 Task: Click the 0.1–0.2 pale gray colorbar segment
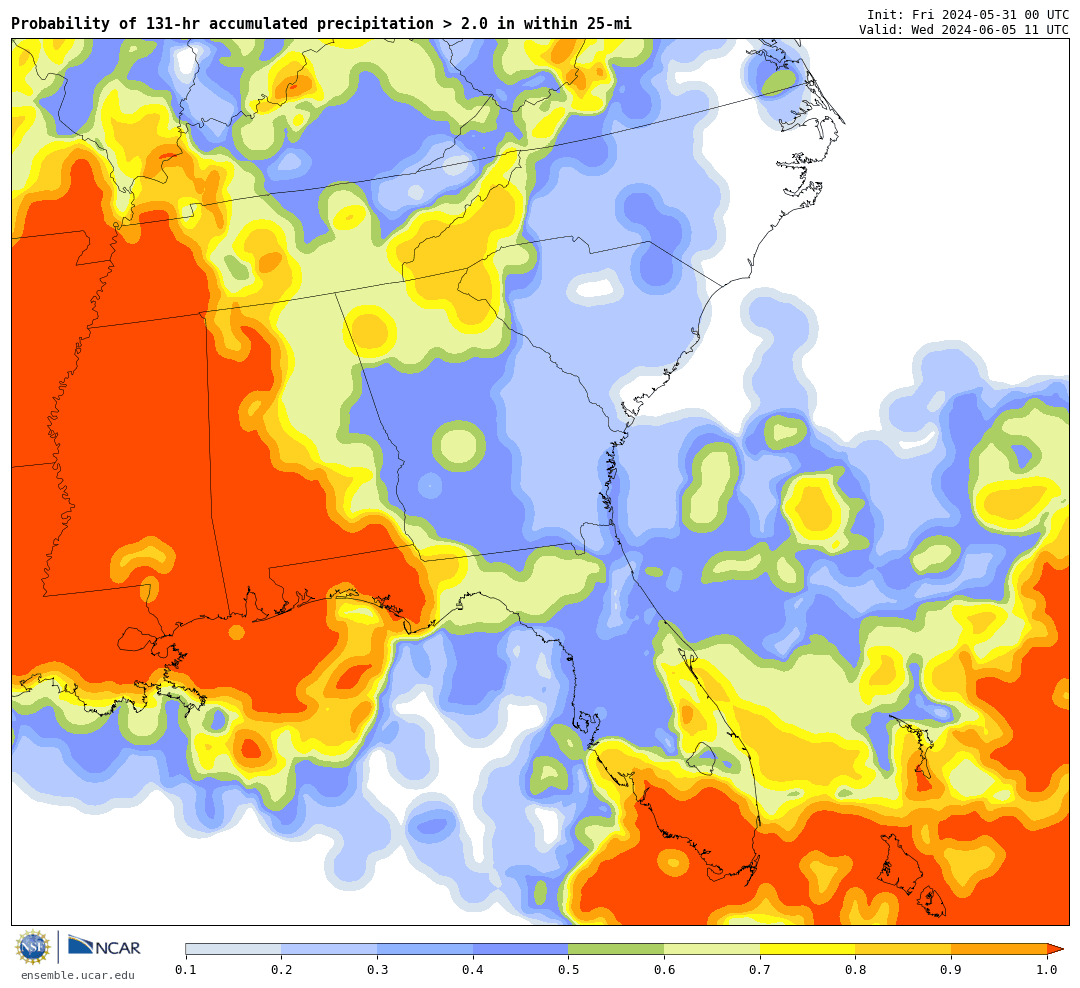233,949
